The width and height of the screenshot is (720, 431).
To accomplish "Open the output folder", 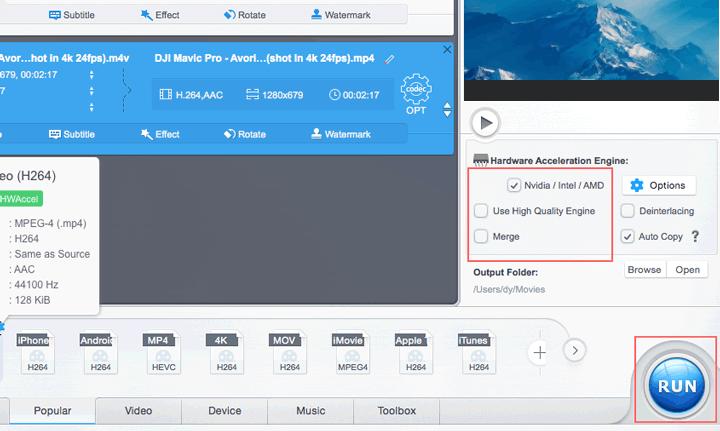I will [687, 270].
